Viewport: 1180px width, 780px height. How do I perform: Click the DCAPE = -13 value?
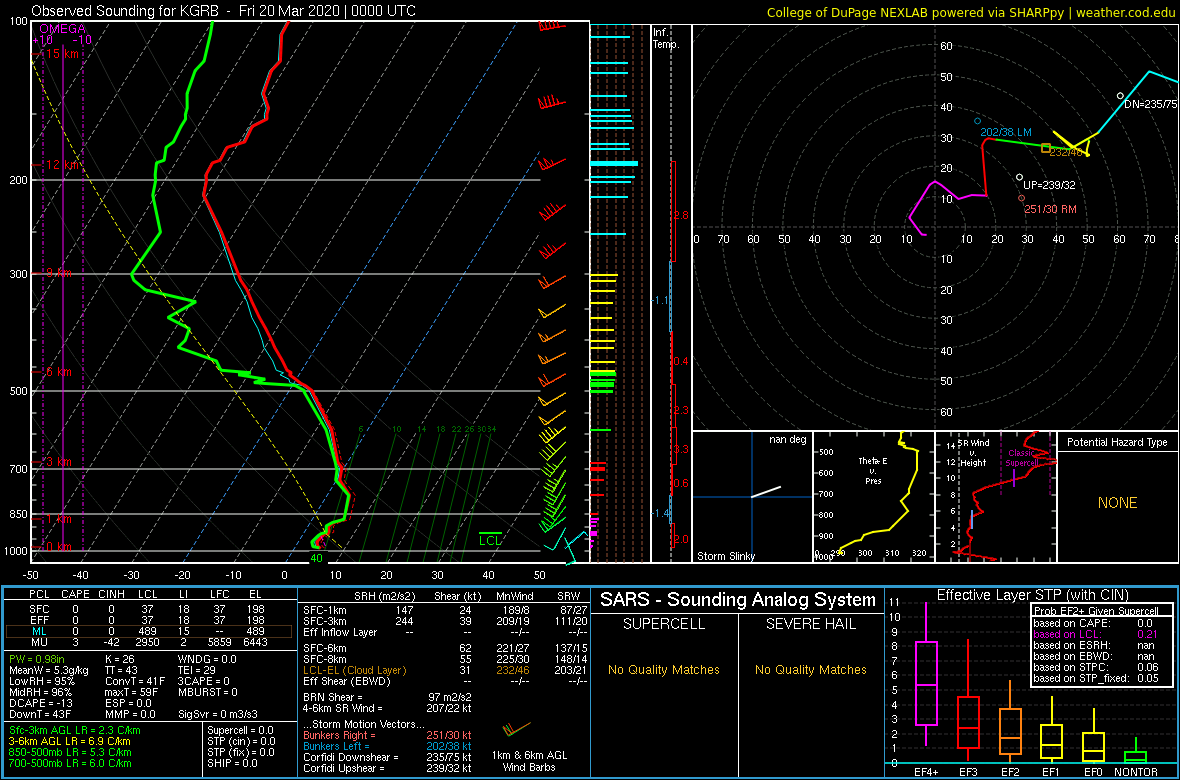(x=39, y=703)
